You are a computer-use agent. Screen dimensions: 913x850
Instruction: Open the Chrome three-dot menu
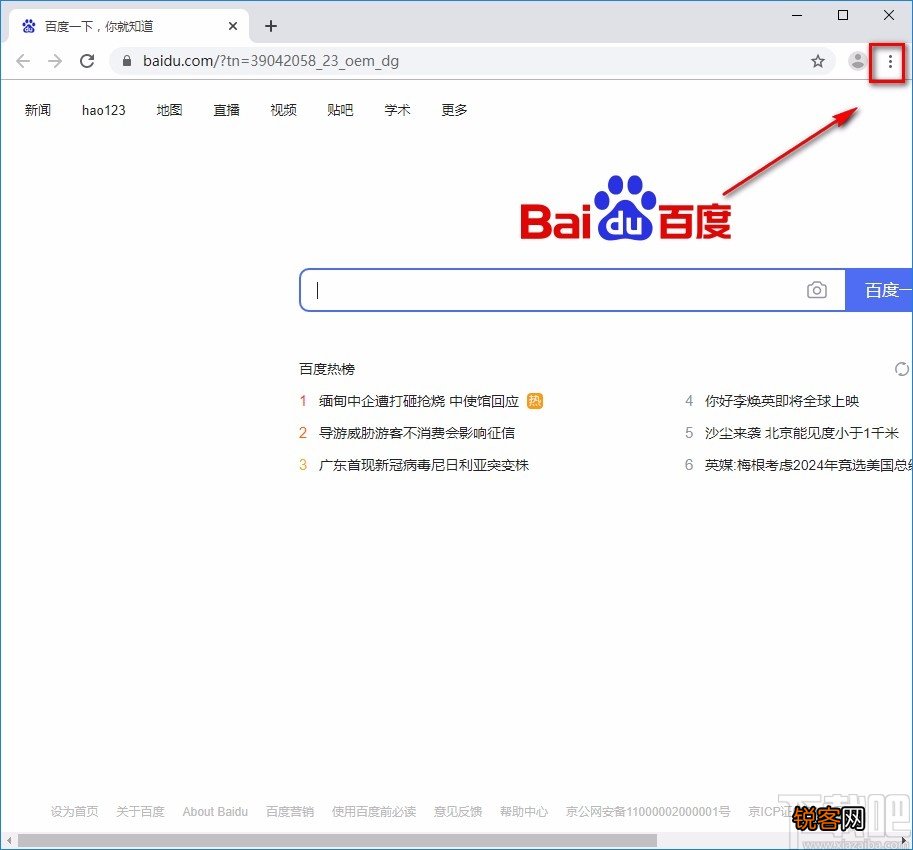890,61
